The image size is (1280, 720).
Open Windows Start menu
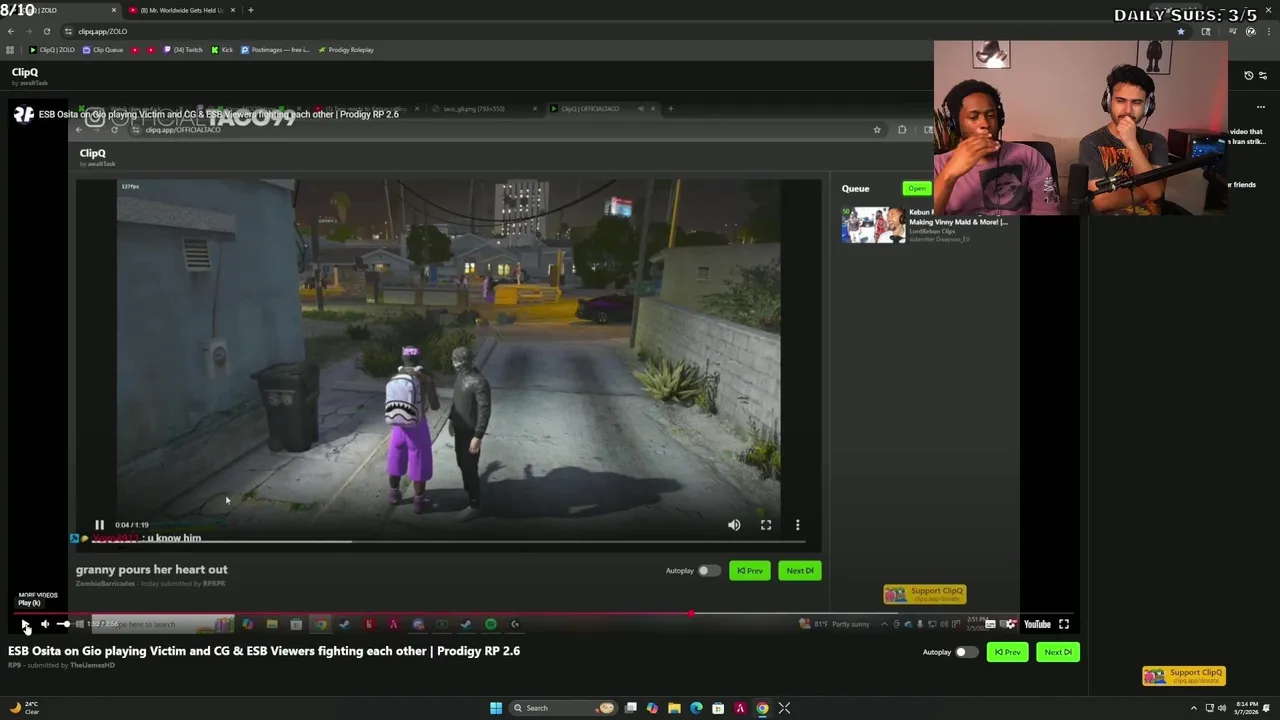496,708
